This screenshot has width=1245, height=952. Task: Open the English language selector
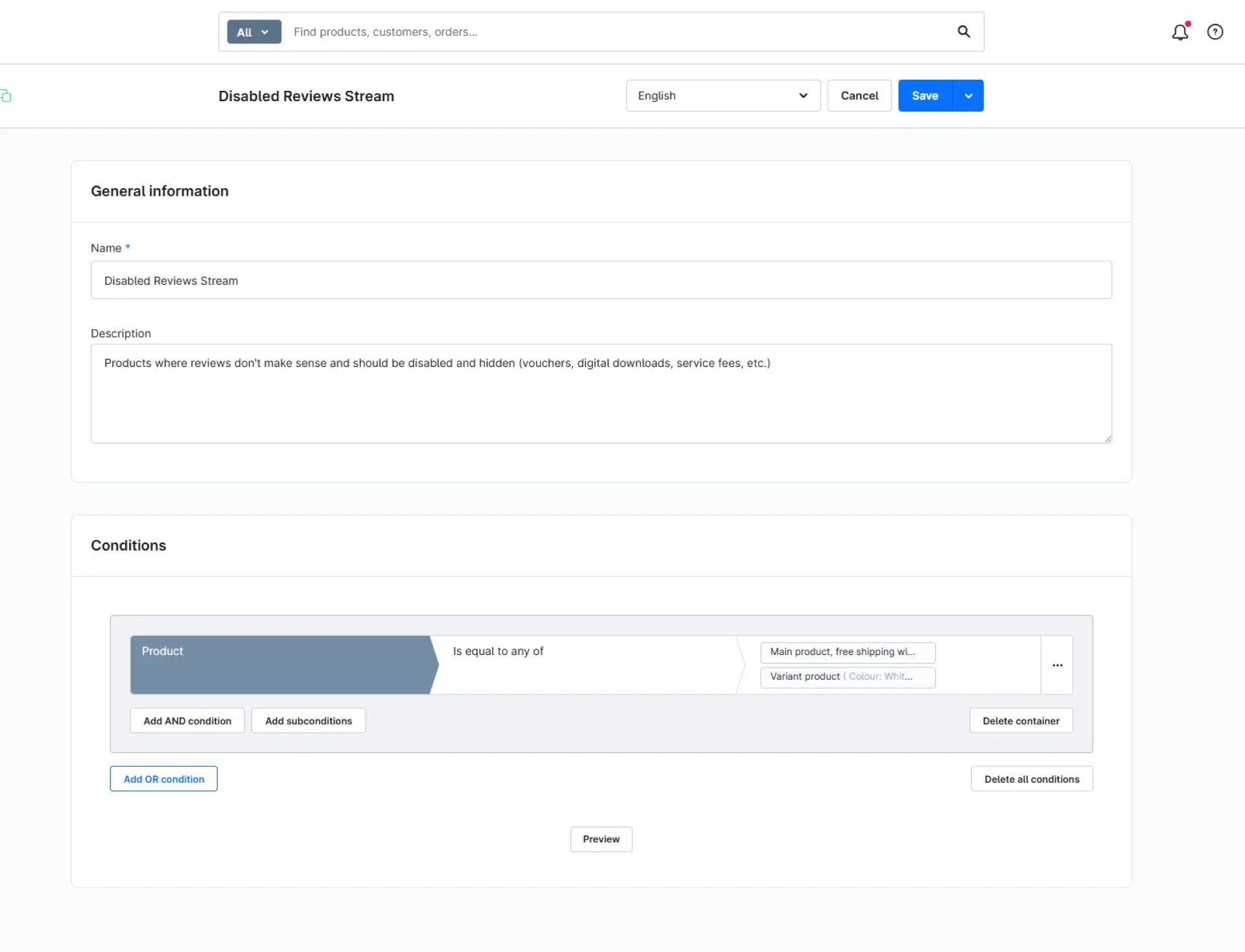click(x=723, y=96)
